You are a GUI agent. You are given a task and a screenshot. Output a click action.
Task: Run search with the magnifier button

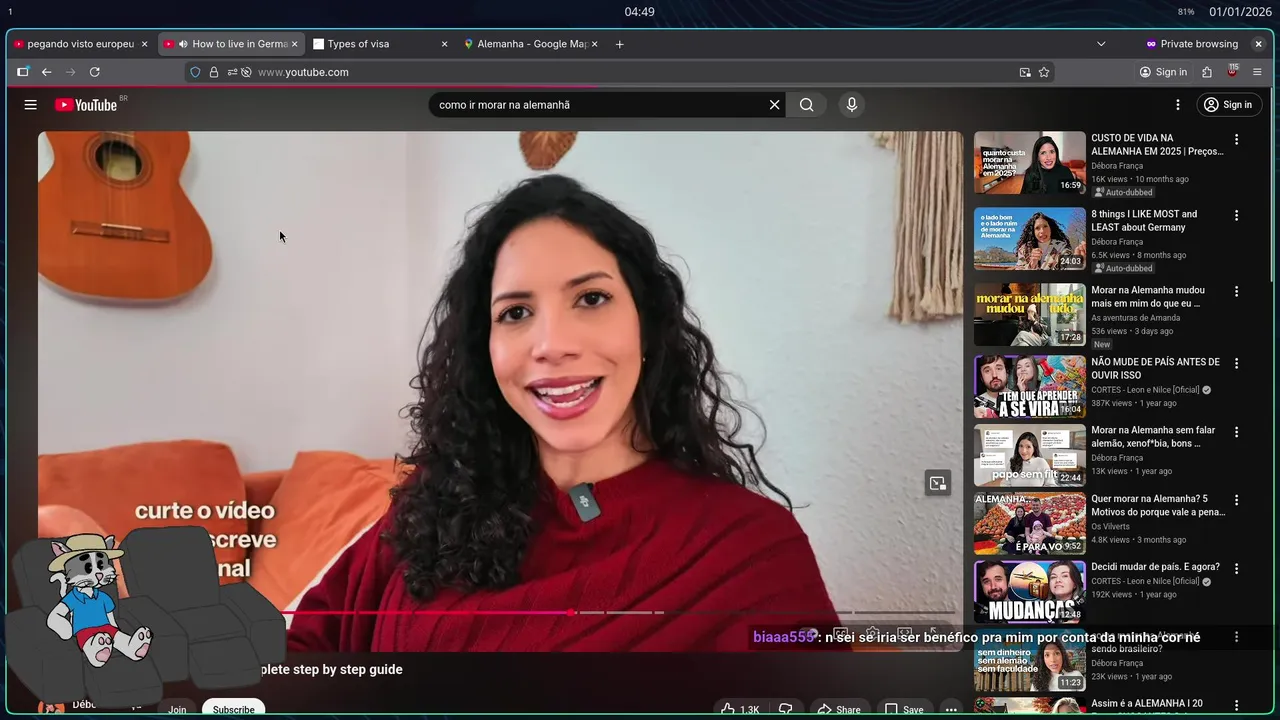pos(806,105)
